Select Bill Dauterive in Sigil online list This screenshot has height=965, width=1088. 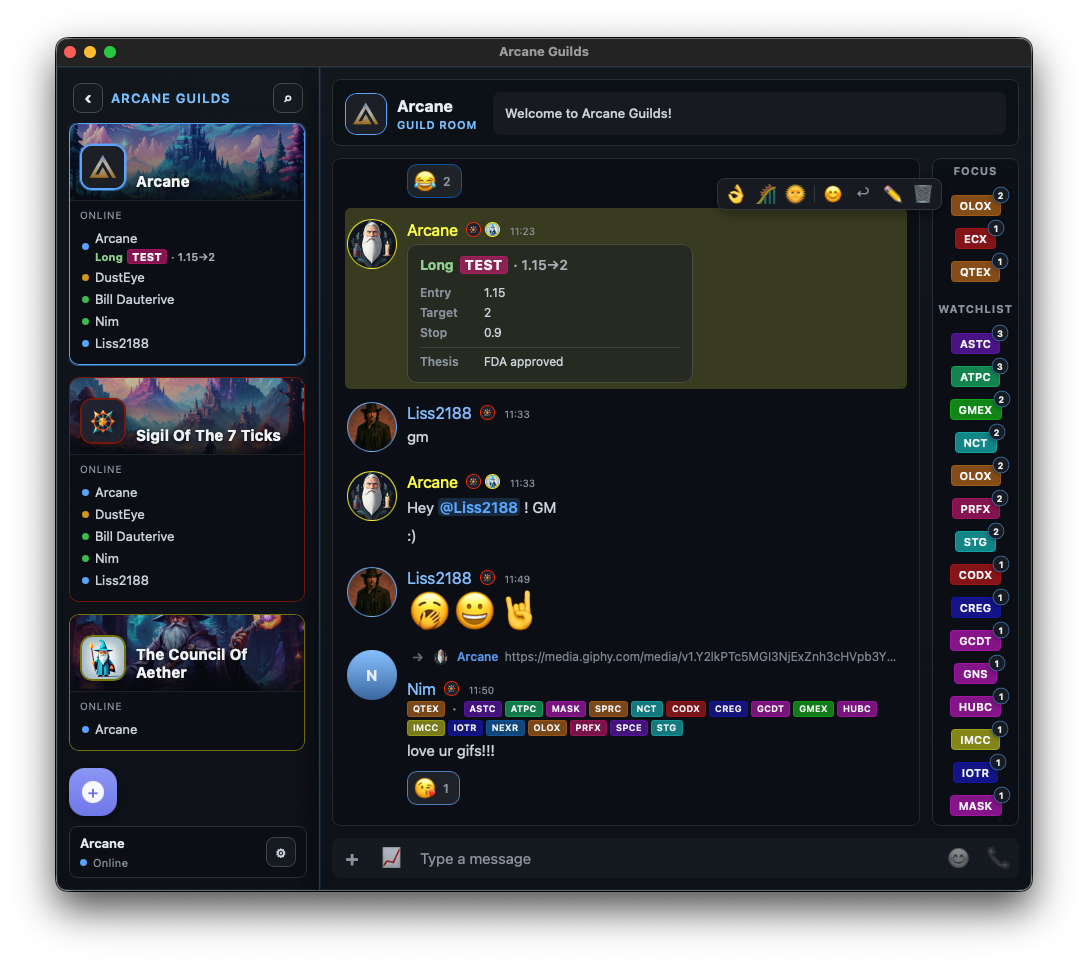coord(135,536)
